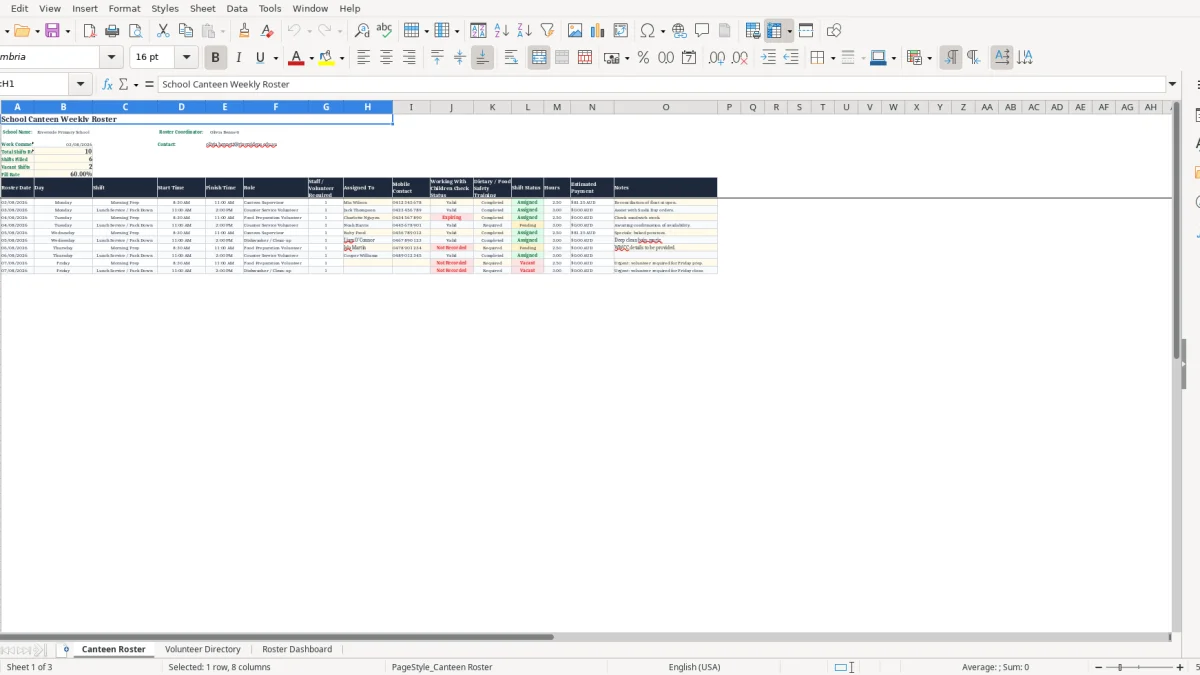Click the Sheet 1 of 3 status
Viewport: 1200px width, 675px height.
[30, 667]
